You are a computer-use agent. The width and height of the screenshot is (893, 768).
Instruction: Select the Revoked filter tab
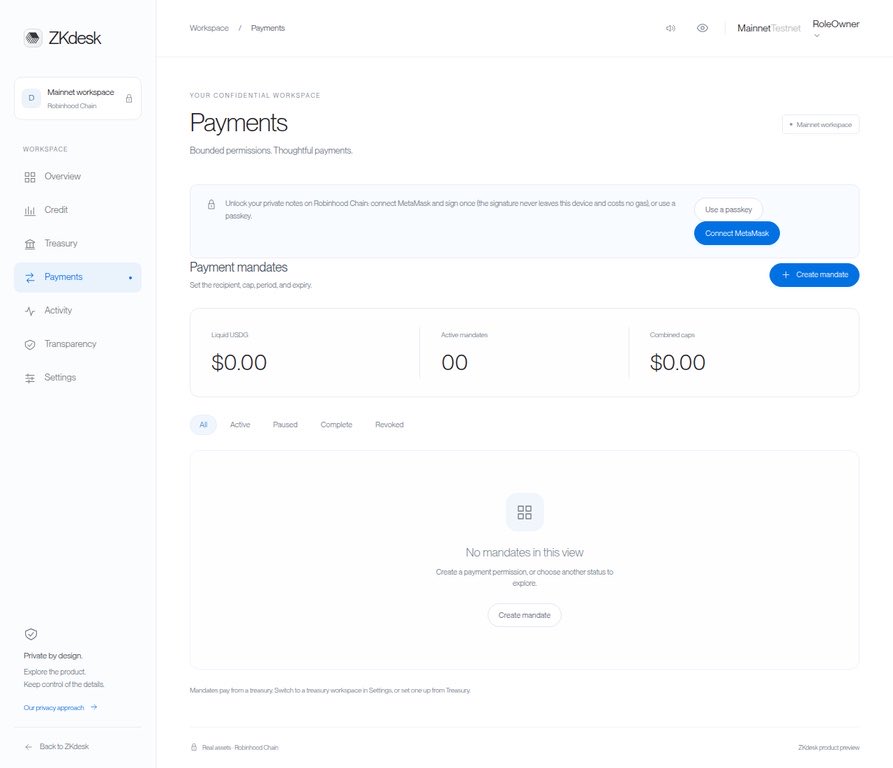[390, 425]
